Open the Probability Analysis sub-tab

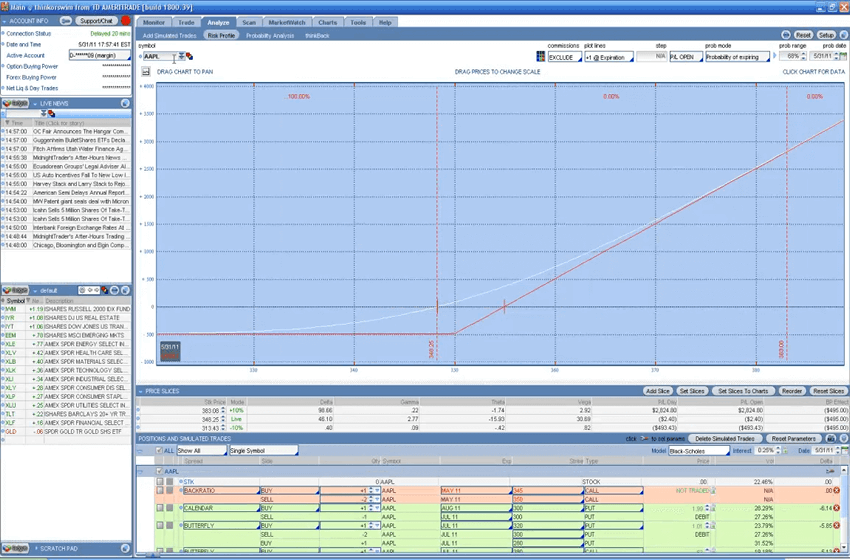pyautogui.click(x=270, y=35)
